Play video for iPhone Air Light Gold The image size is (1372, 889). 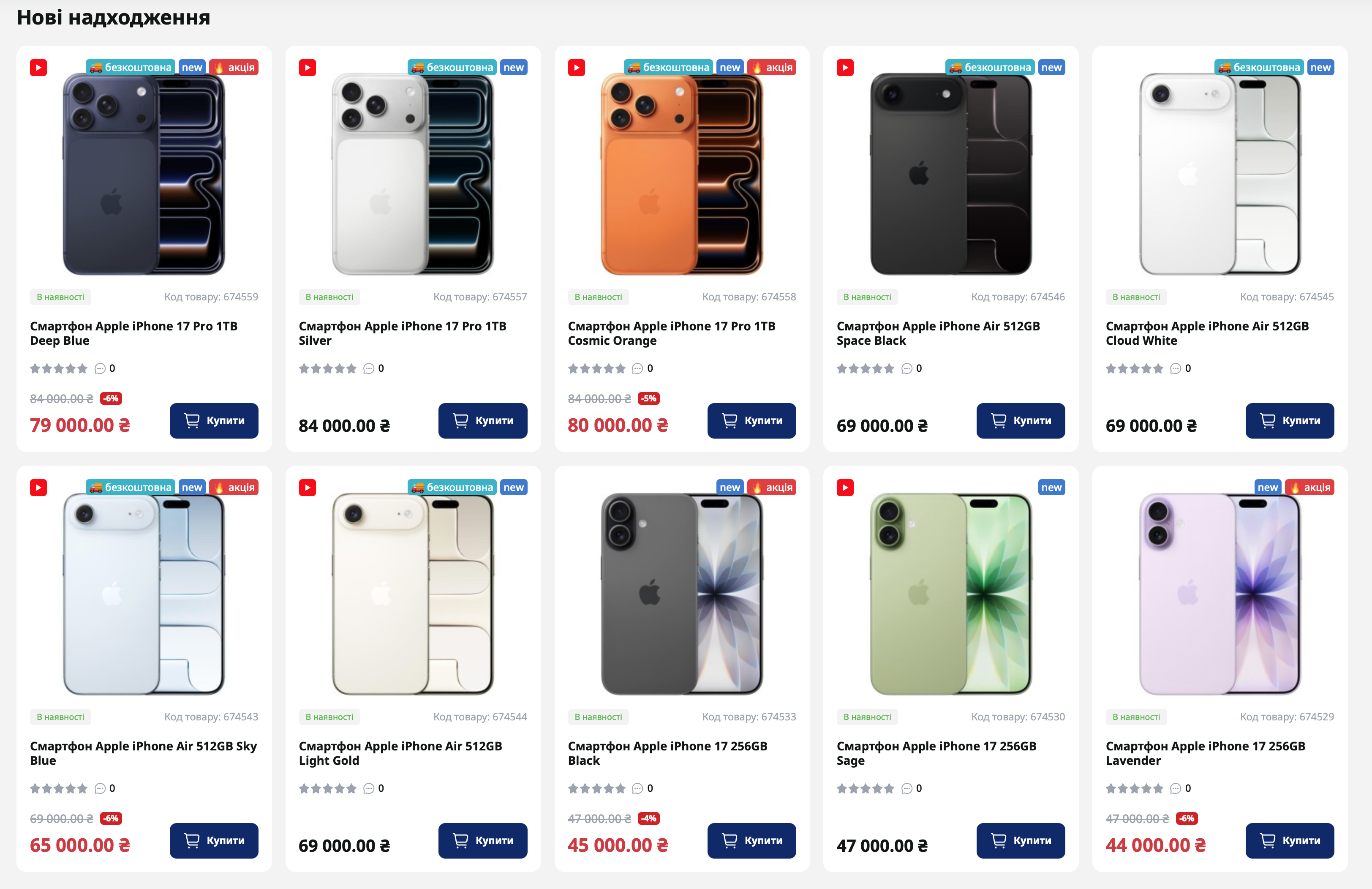pos(307,488)
